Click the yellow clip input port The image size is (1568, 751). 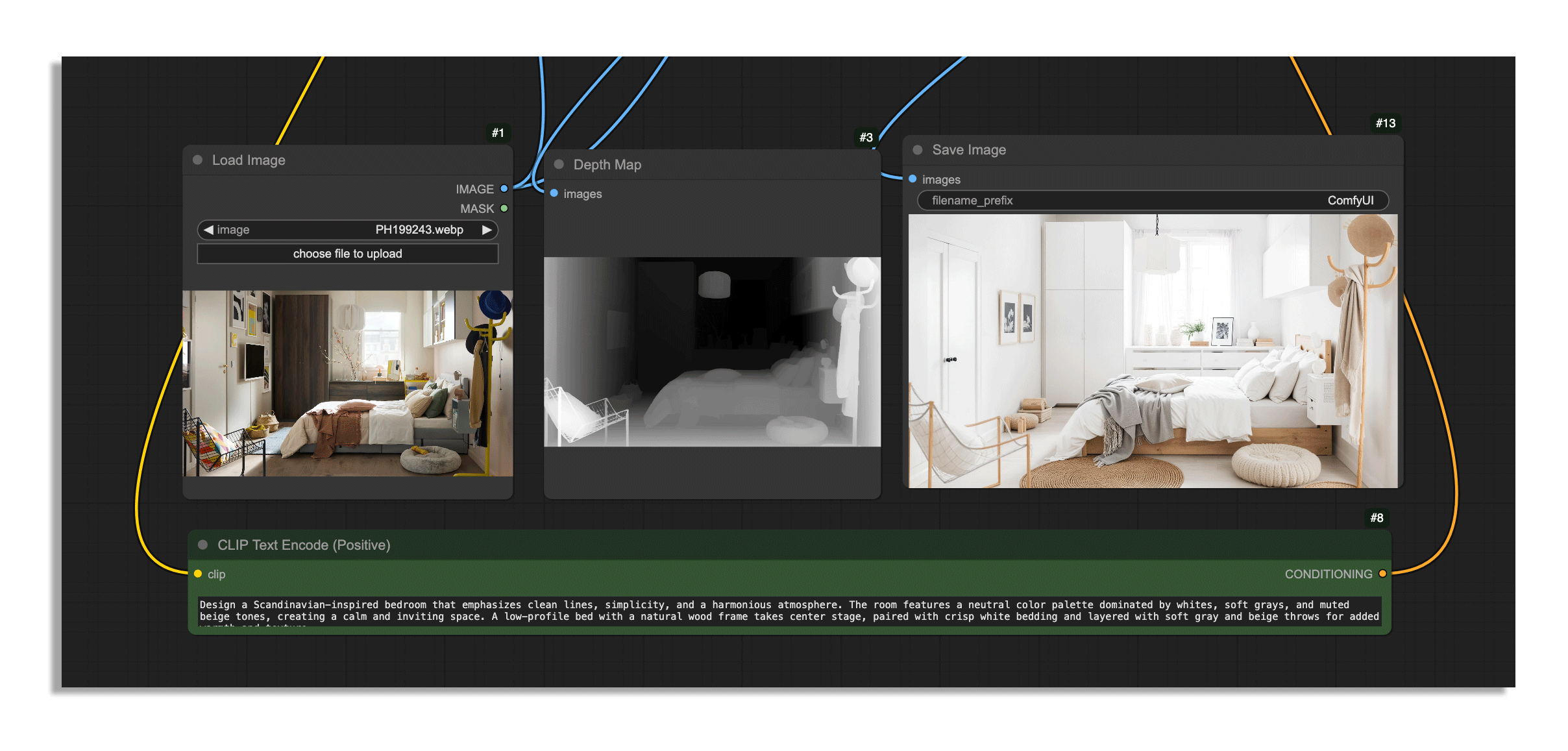pos(198,574)
